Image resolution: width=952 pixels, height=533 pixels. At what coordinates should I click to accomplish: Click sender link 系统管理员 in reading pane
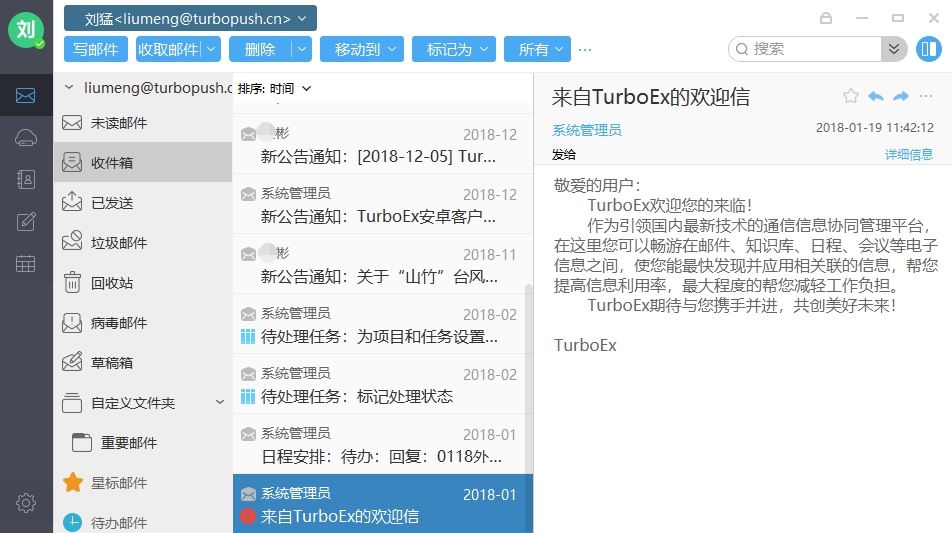coord(586,130)
